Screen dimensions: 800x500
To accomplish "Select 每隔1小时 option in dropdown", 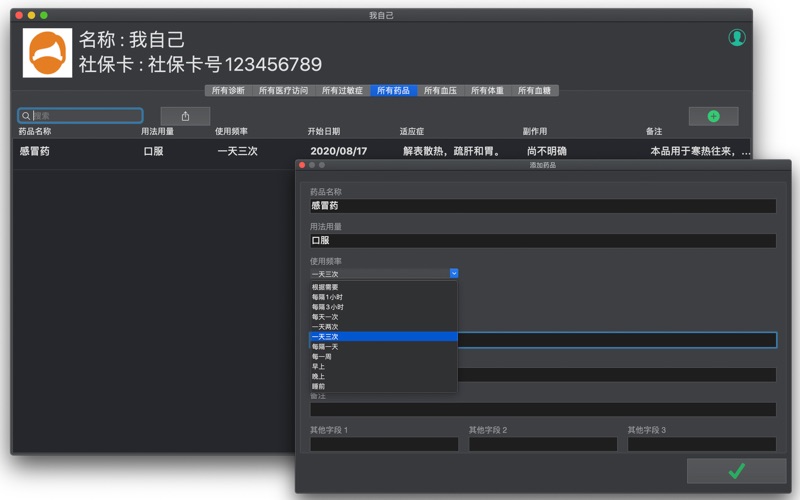I will pyautogui.click(x=327, y=297).
